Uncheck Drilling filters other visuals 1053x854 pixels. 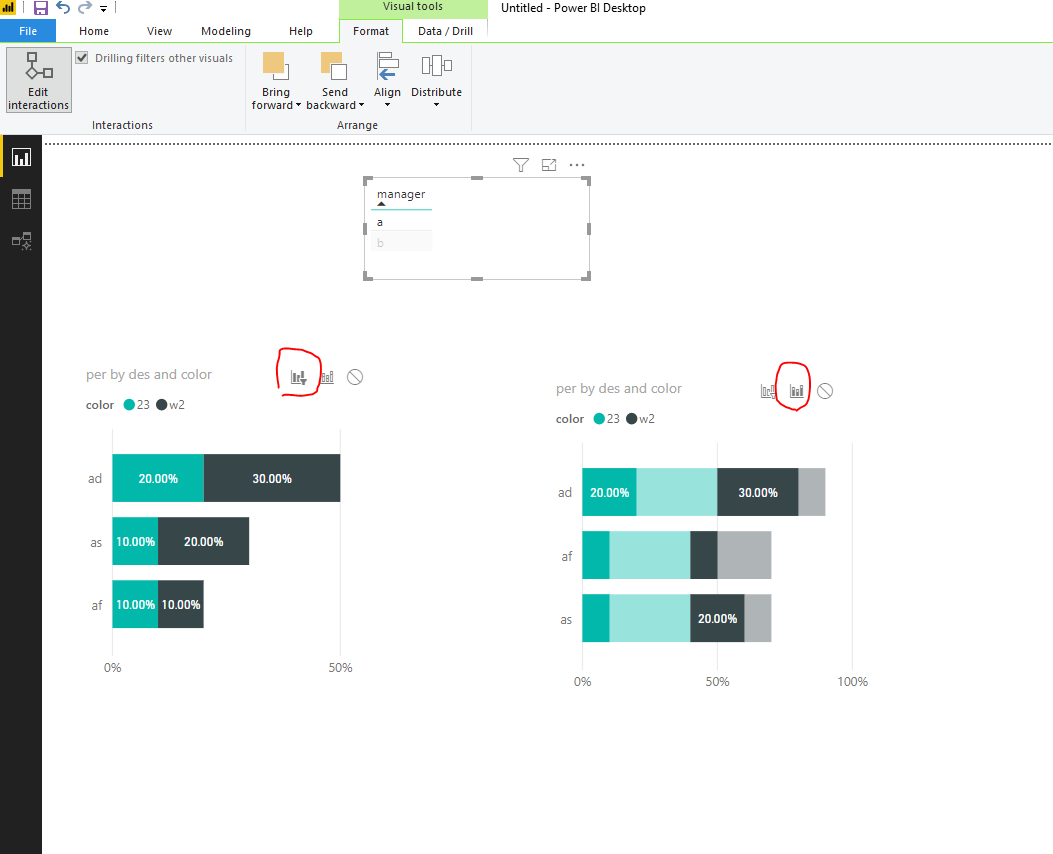click(x=82, y=58)
